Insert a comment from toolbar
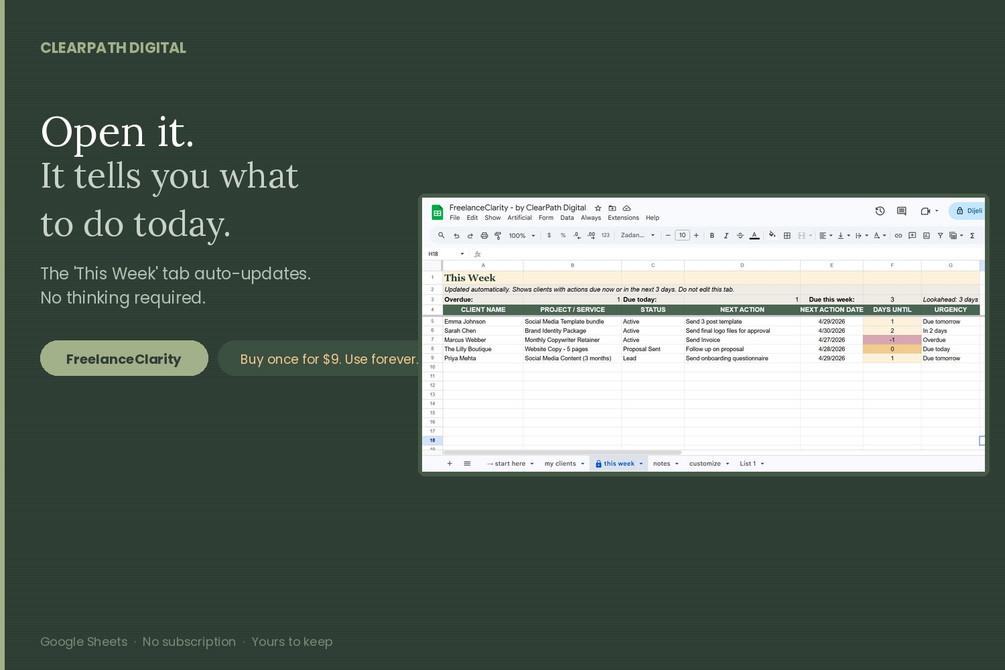This screenshot has height=670, width=1005. (x=912, y=235)
